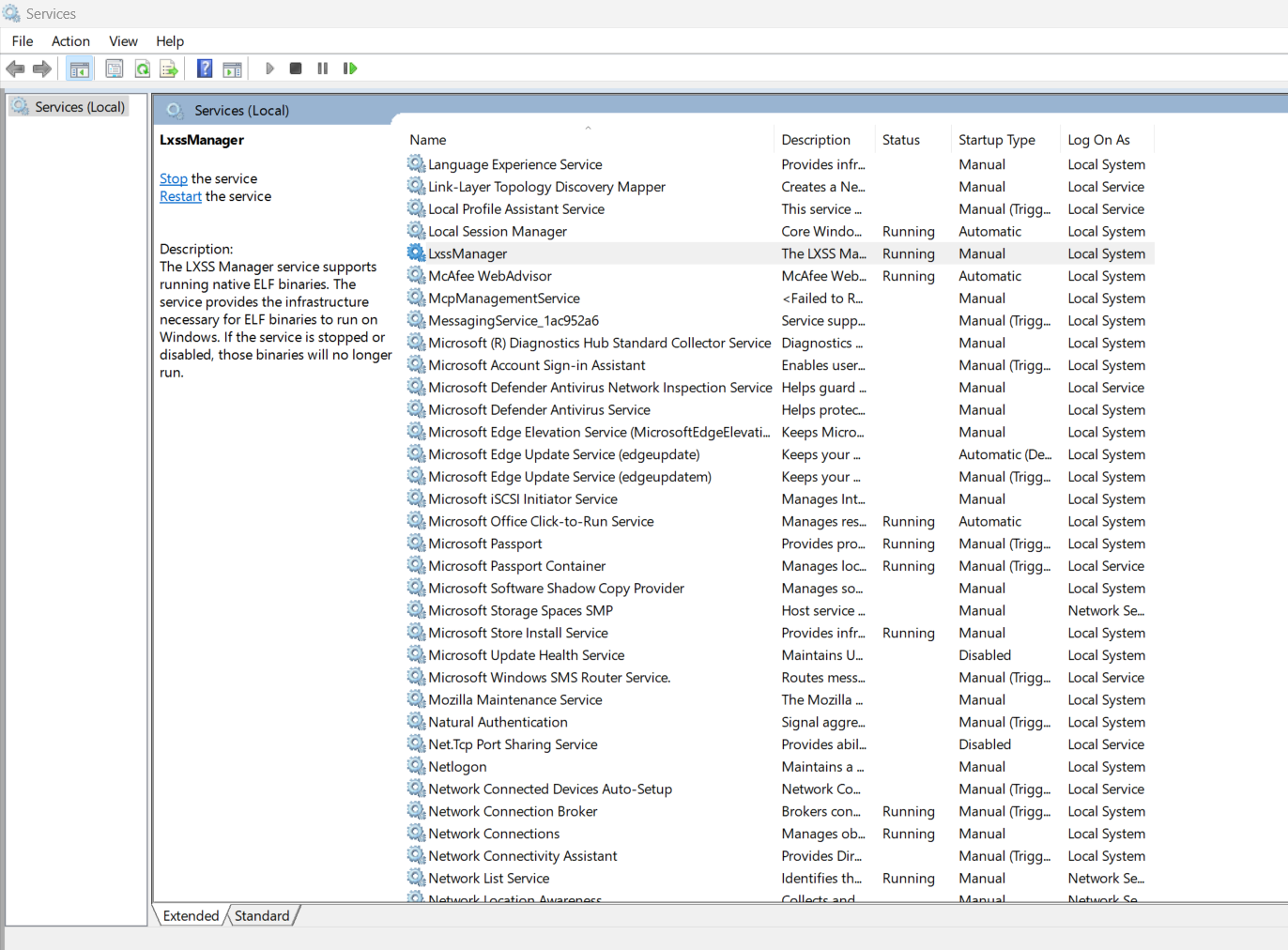
Task: Click the Restart Service icon
Action: [350, 68]
